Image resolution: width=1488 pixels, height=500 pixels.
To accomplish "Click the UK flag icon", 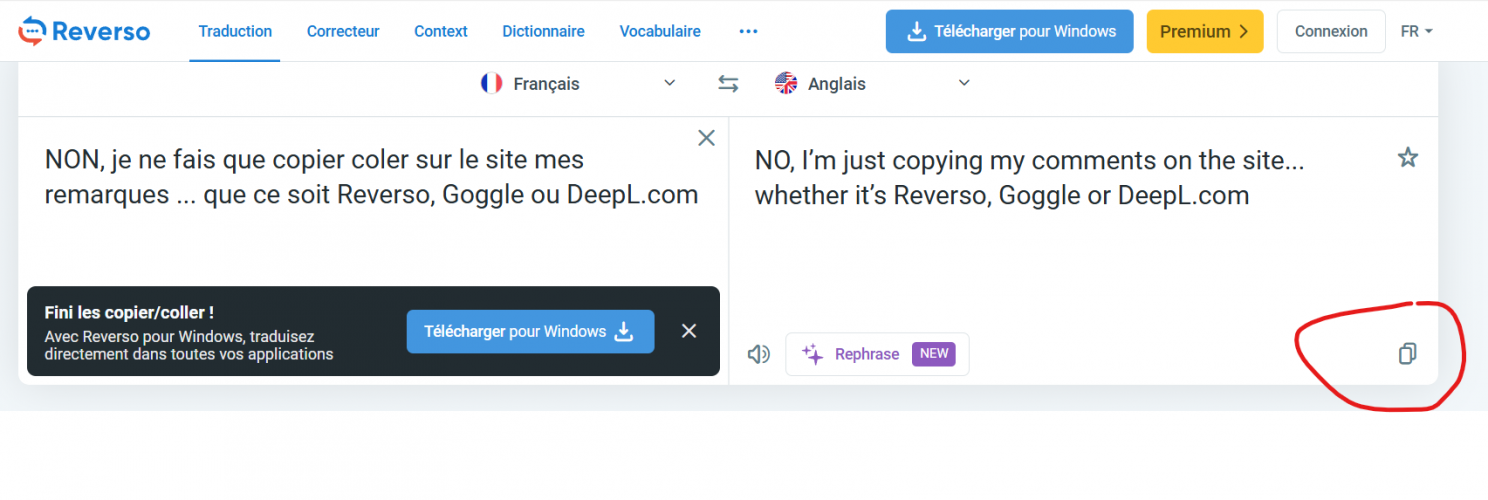I will pos(786,83).
